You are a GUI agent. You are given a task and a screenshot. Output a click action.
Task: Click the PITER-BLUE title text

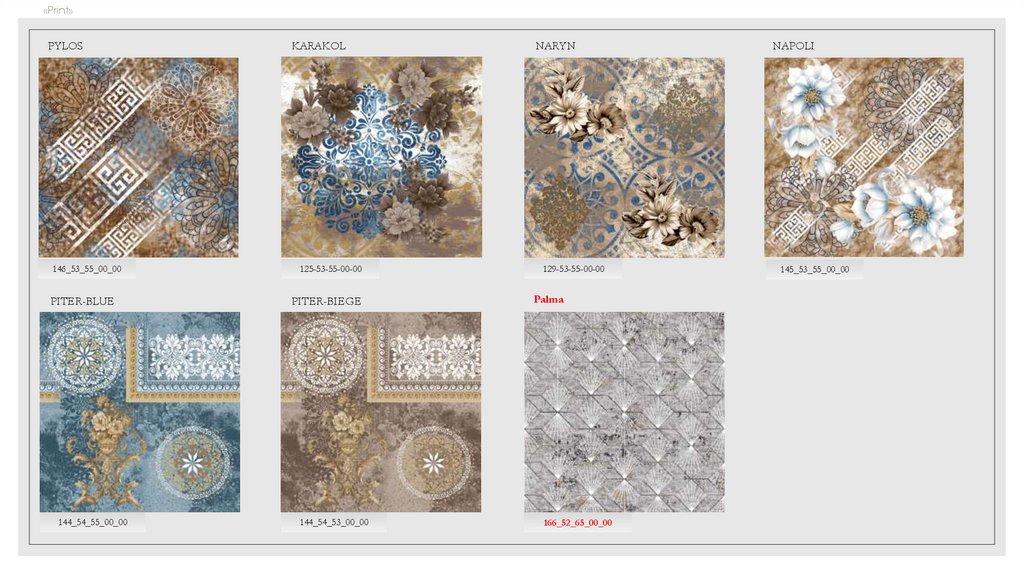82,301
